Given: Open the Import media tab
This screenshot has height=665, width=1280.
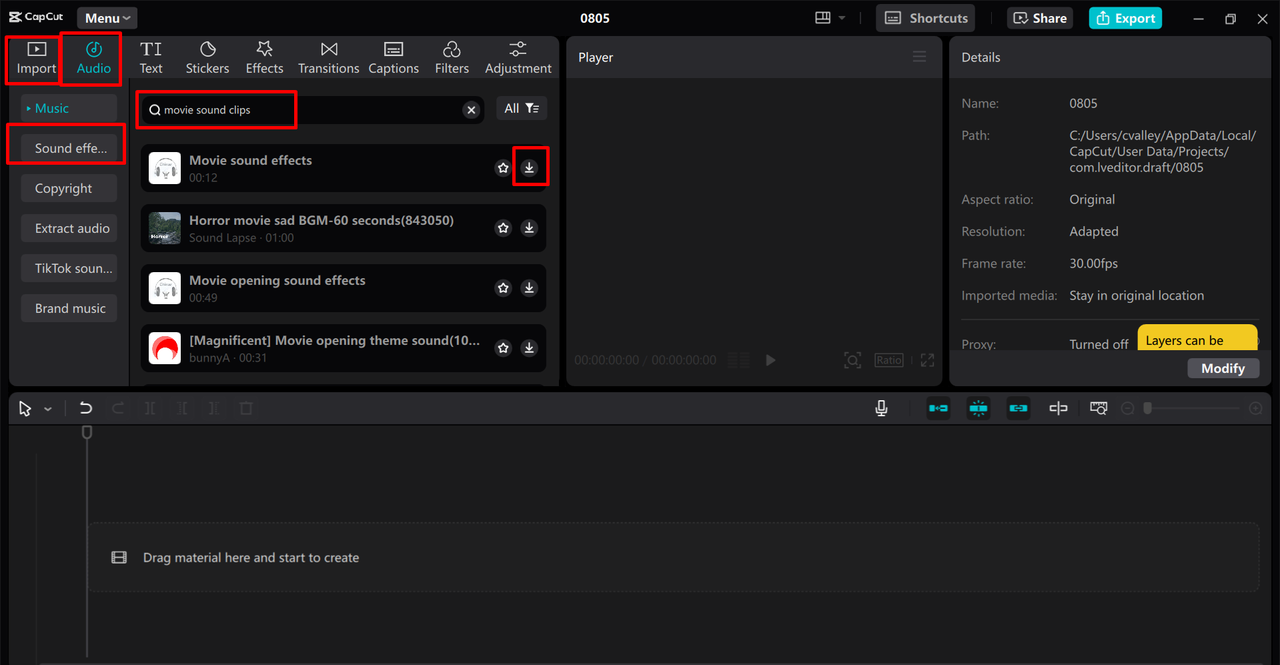Looking at the screenshot, I should click(36, 58).
